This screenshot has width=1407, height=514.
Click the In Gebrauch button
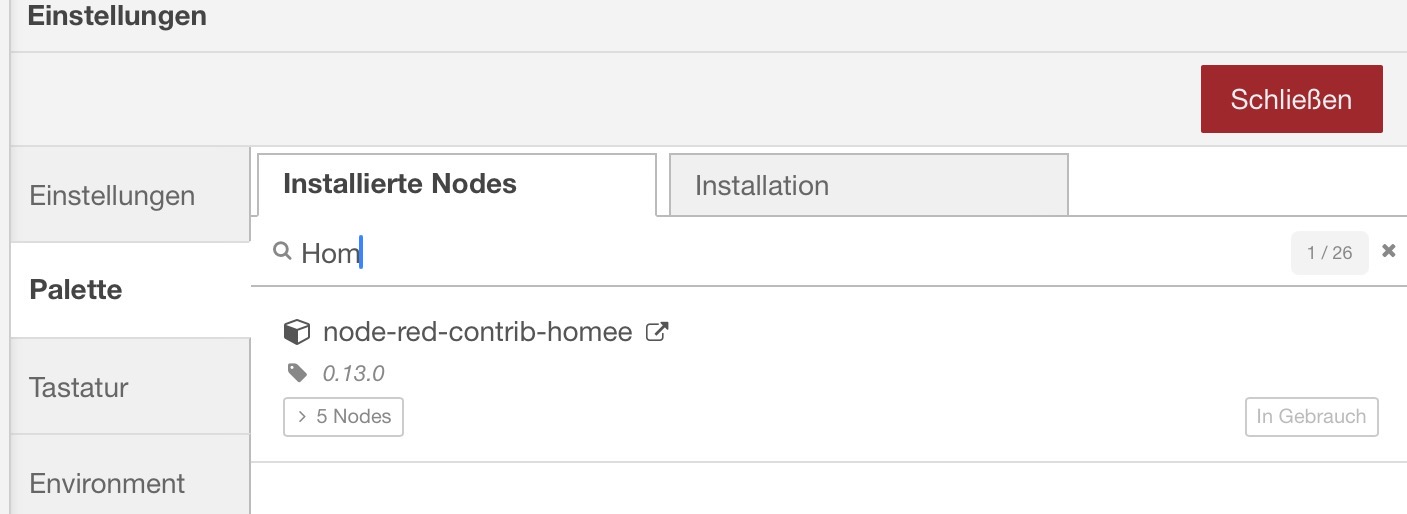coord(1311,417)
